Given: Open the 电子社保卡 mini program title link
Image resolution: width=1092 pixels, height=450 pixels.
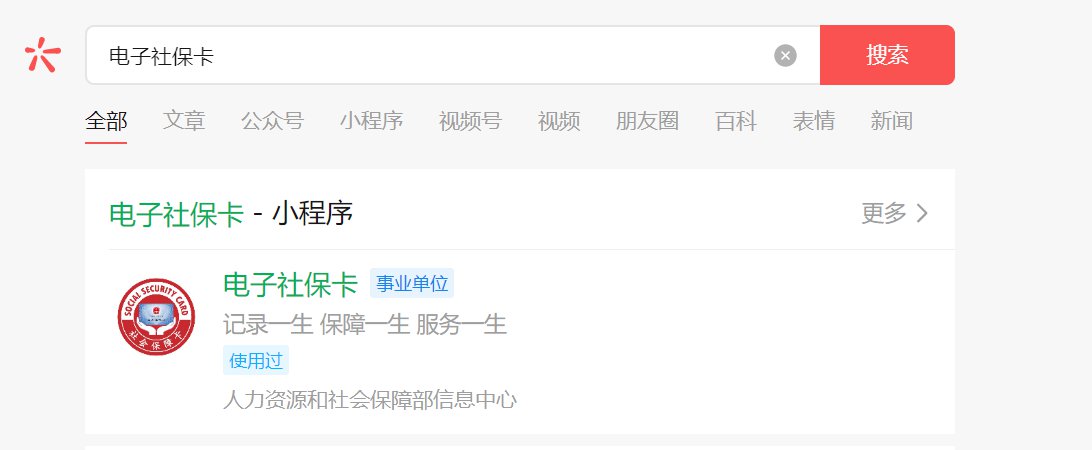Looking at the screenshot, I should tap(290, 284).
